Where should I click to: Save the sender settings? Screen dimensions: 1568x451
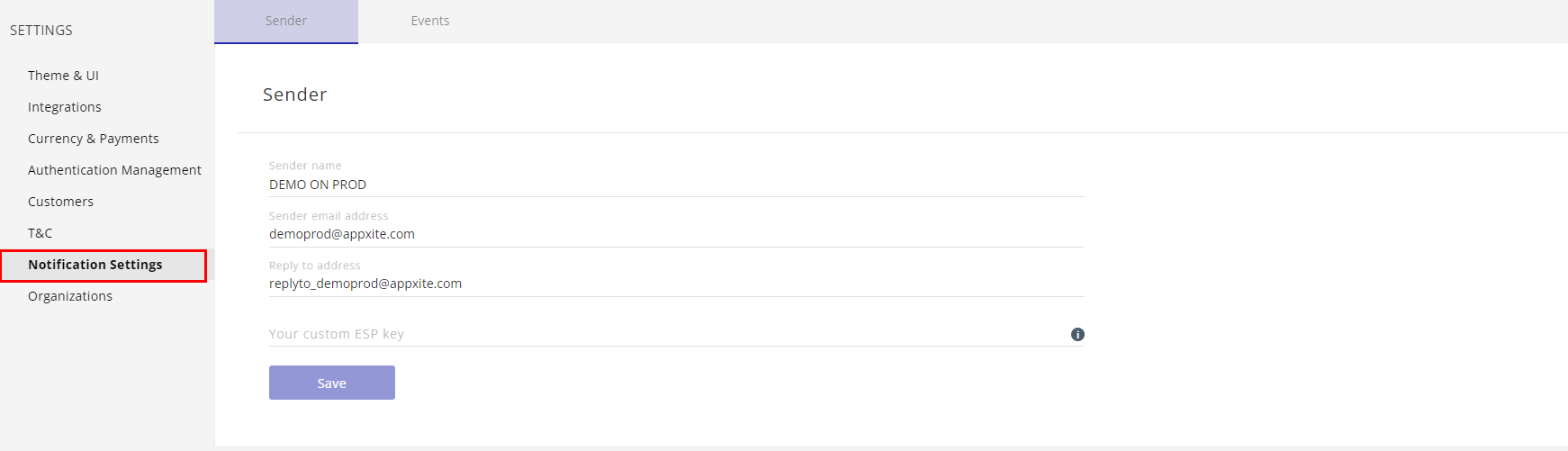[x=332, y=383]
